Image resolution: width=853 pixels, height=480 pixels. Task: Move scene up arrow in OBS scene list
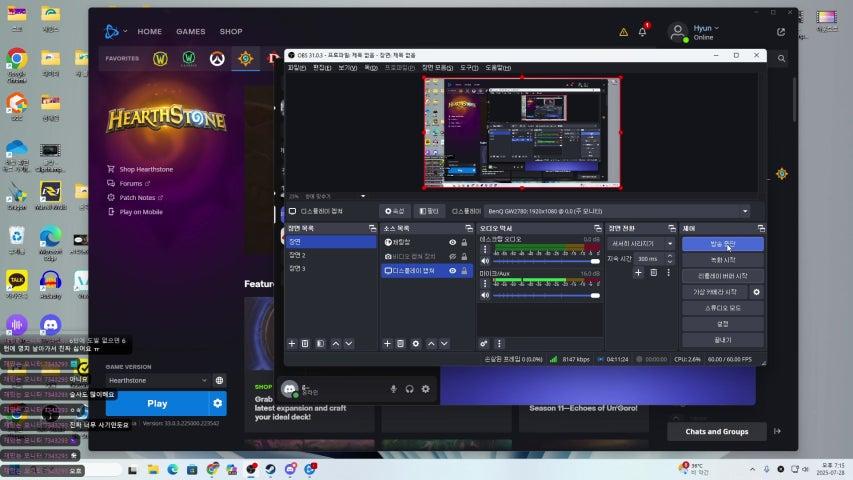tap(336, 344)
